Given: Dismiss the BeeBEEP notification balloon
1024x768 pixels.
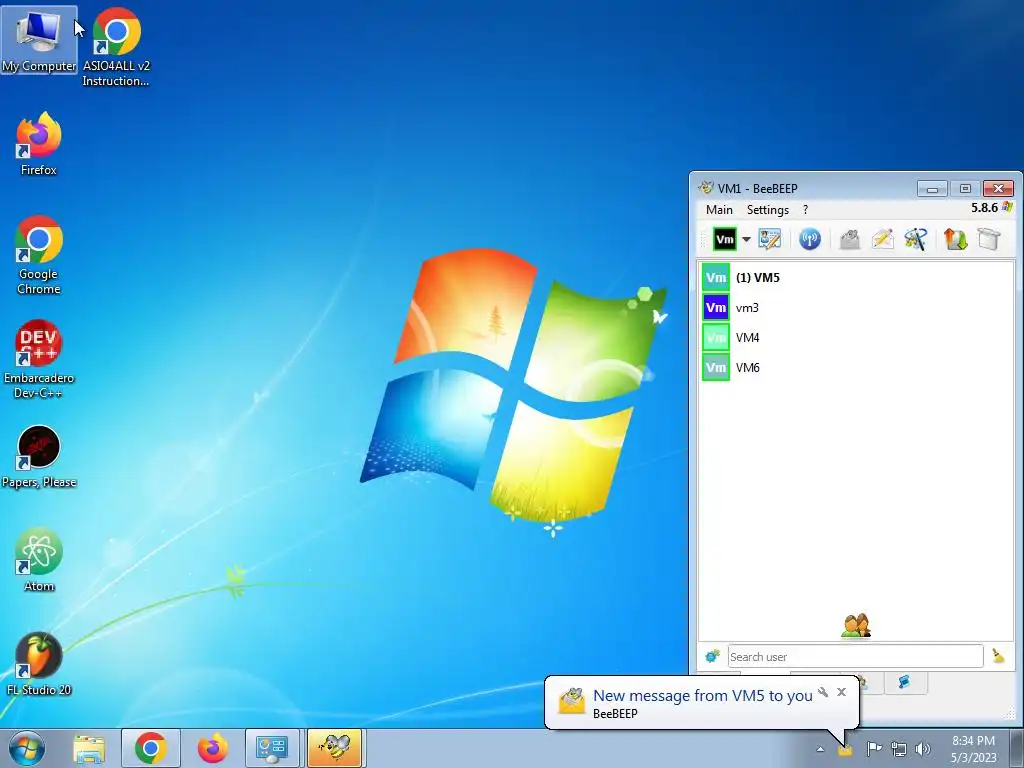Looking at the screenshot, I should pyautogui.click(x=841, y=692).
